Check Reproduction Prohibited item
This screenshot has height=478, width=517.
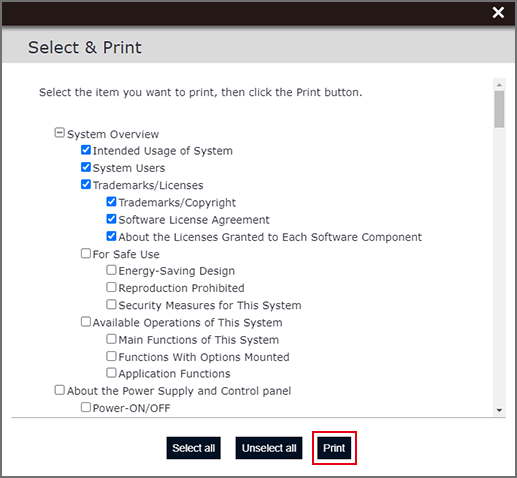(111, 287)
